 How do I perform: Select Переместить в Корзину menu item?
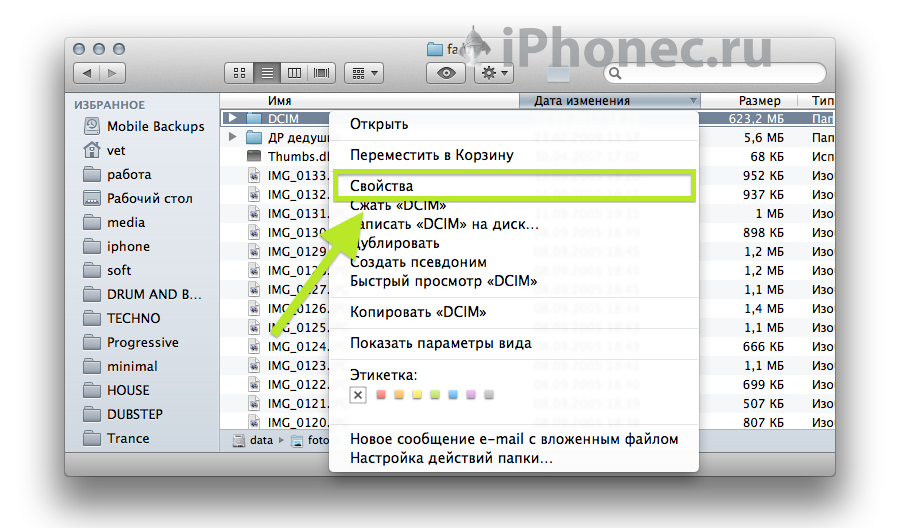coord(431,155)
